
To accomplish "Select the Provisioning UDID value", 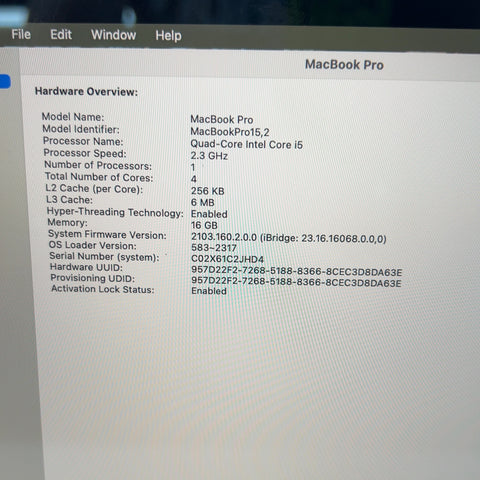I will coord(296,282).
